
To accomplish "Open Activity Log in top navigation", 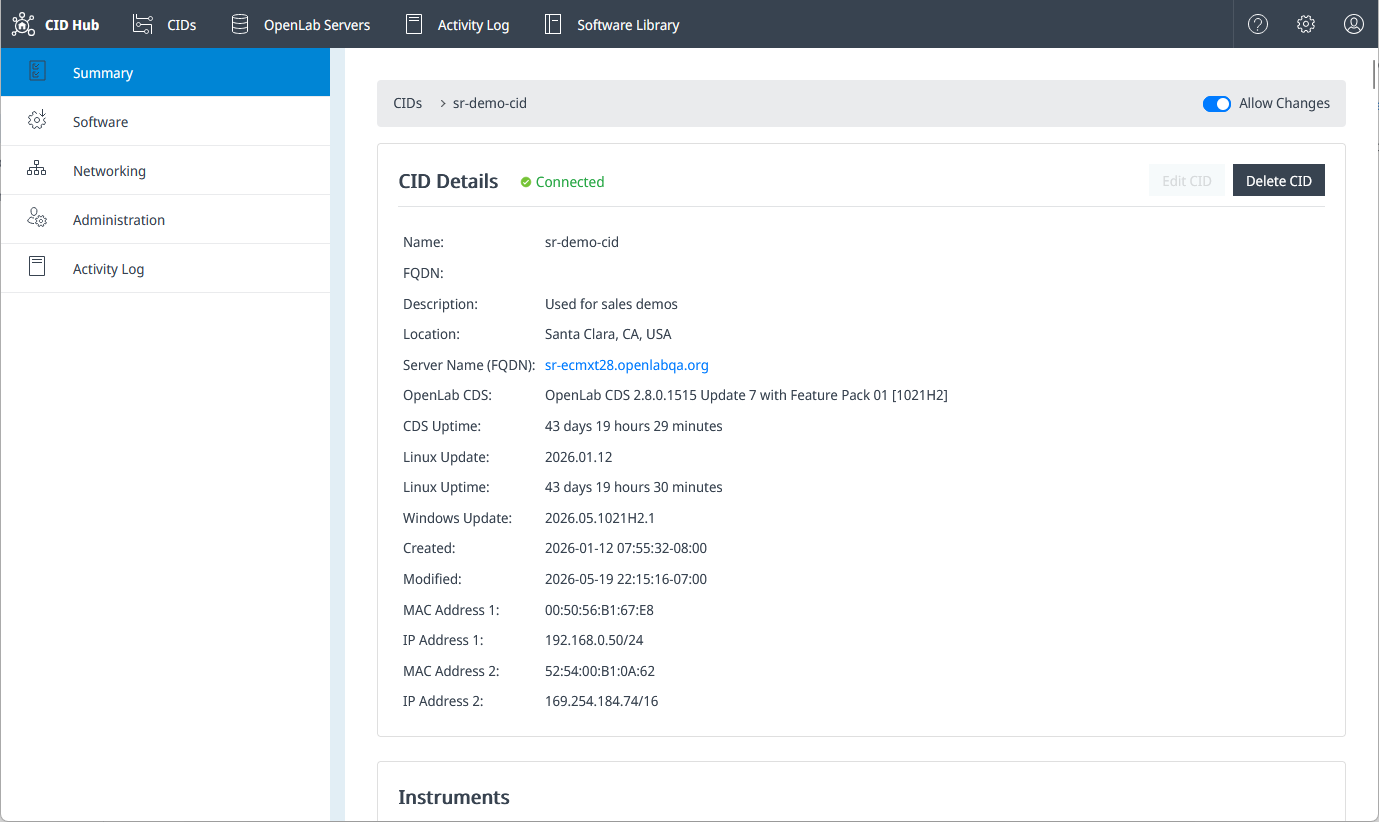I will pos(474,25).
